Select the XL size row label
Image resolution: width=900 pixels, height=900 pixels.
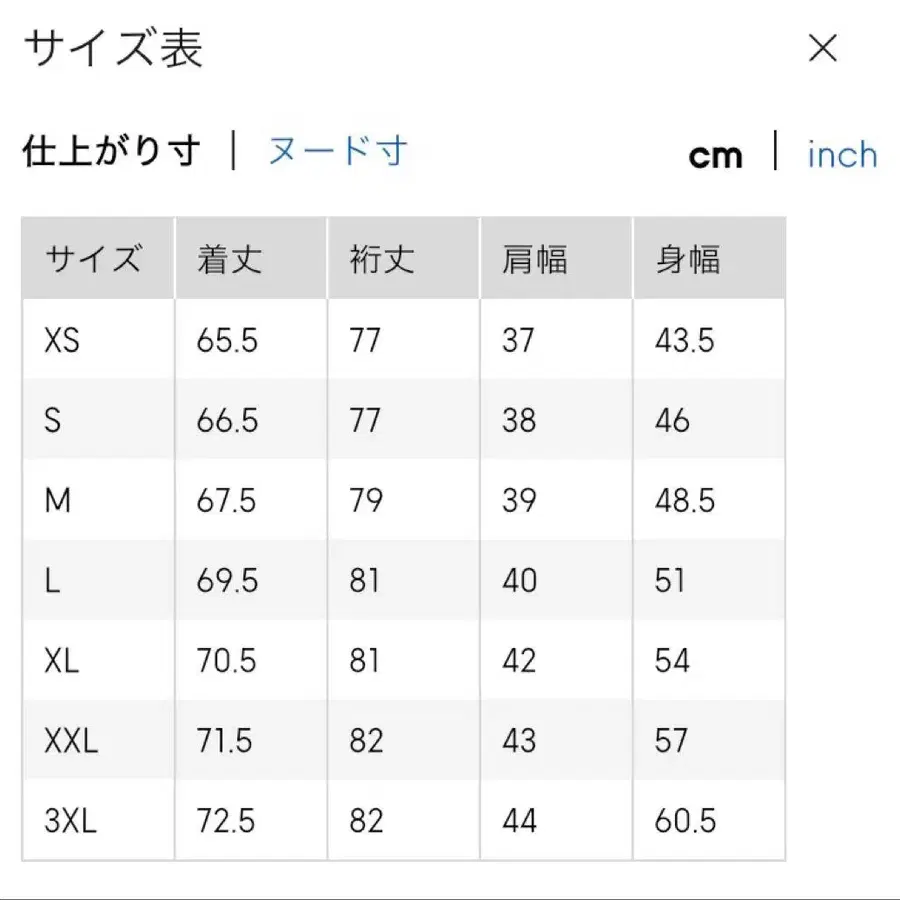click(x=62, y=661)
